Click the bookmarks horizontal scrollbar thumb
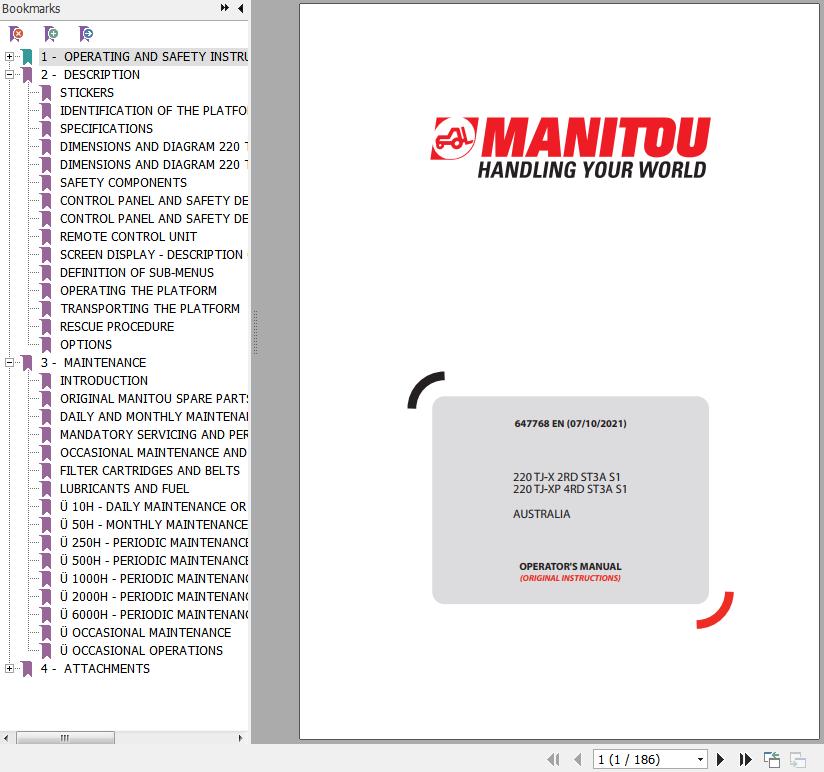Screen dimensions: 824x772 pyautogui.click(x=66, y=738)
